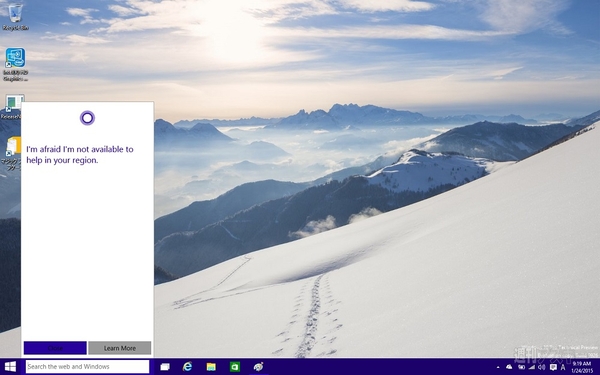Click the Learn More button
Viewport: 600px width, 375px height.
coord(120,348)
